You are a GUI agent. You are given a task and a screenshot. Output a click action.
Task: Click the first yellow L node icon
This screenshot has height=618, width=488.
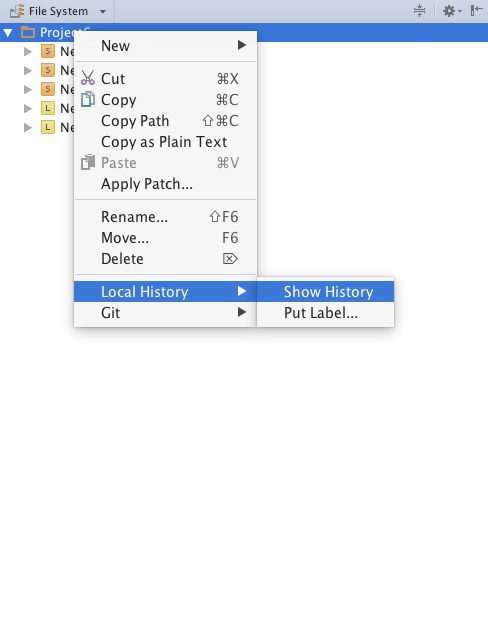(48, 108)
